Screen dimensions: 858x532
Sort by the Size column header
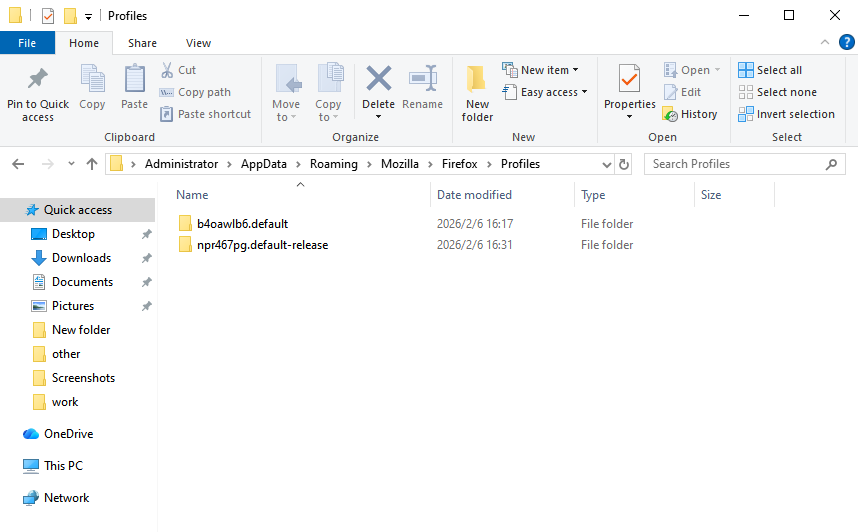711,195
